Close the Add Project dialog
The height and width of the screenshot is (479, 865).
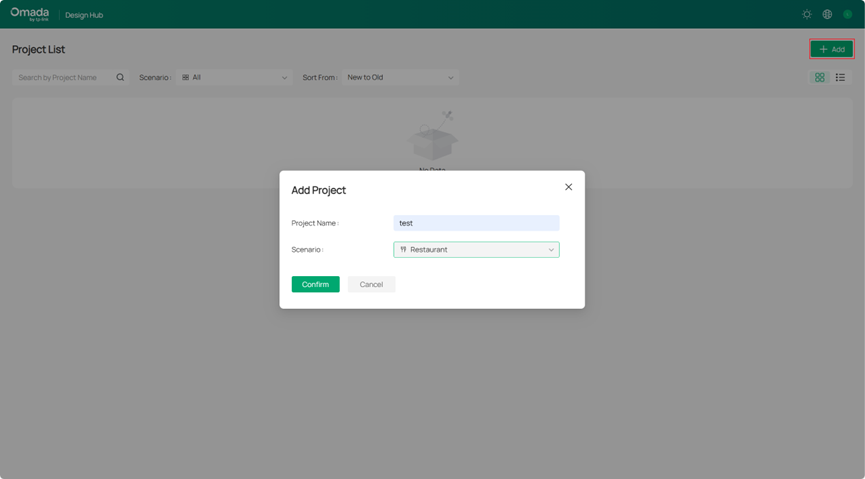pos(568,187)
